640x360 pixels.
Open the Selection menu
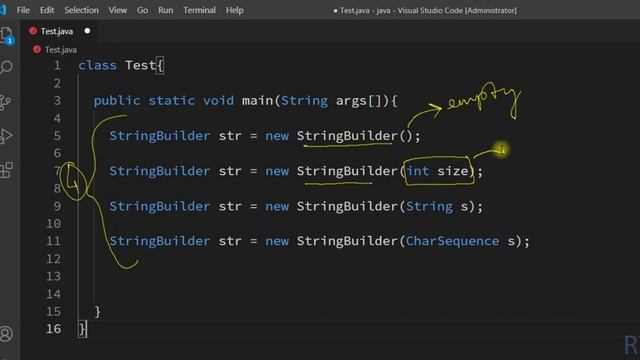[81, 10]
